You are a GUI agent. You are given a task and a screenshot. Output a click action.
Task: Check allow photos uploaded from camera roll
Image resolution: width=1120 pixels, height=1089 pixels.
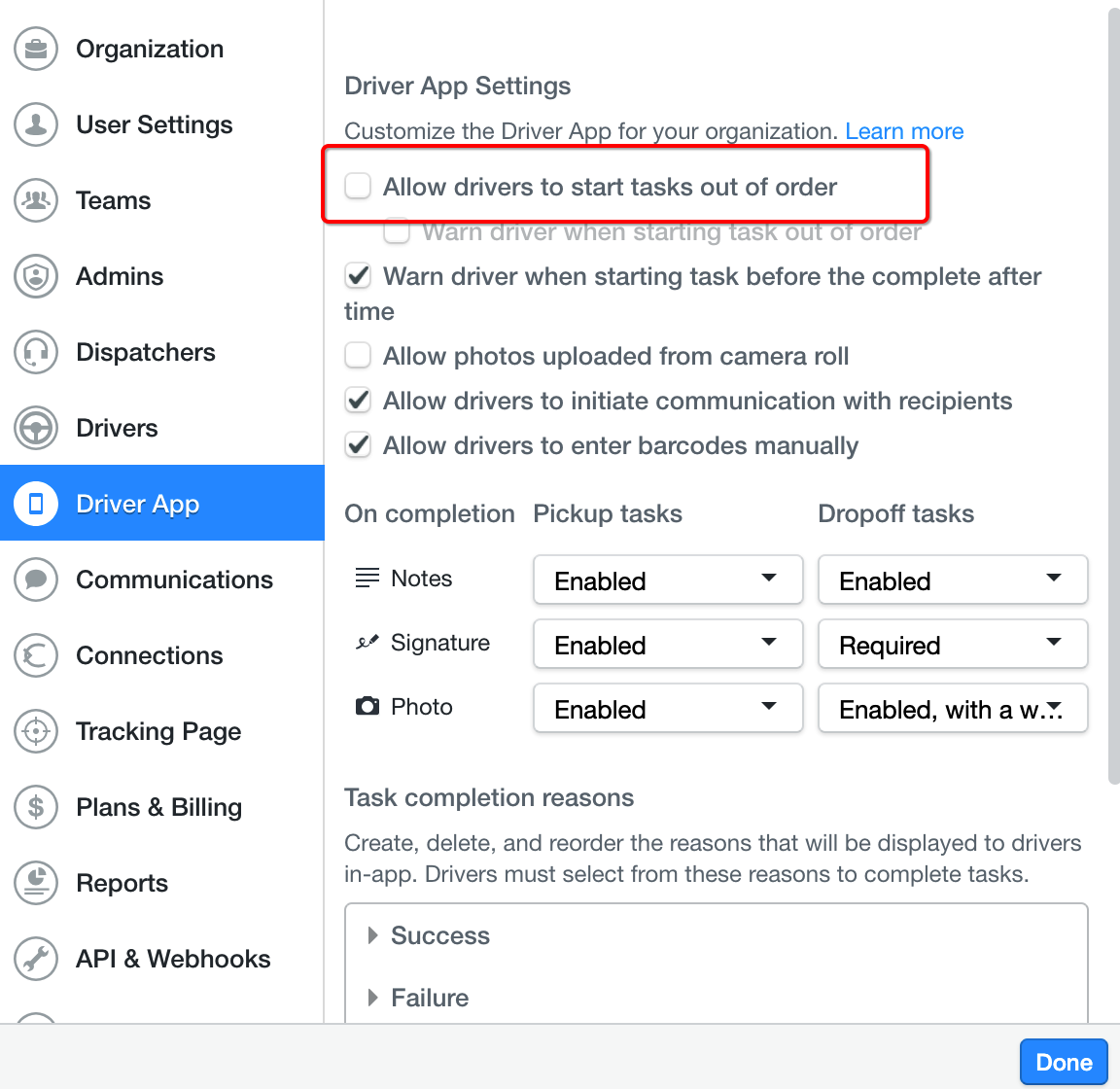[x=358, y=355]
